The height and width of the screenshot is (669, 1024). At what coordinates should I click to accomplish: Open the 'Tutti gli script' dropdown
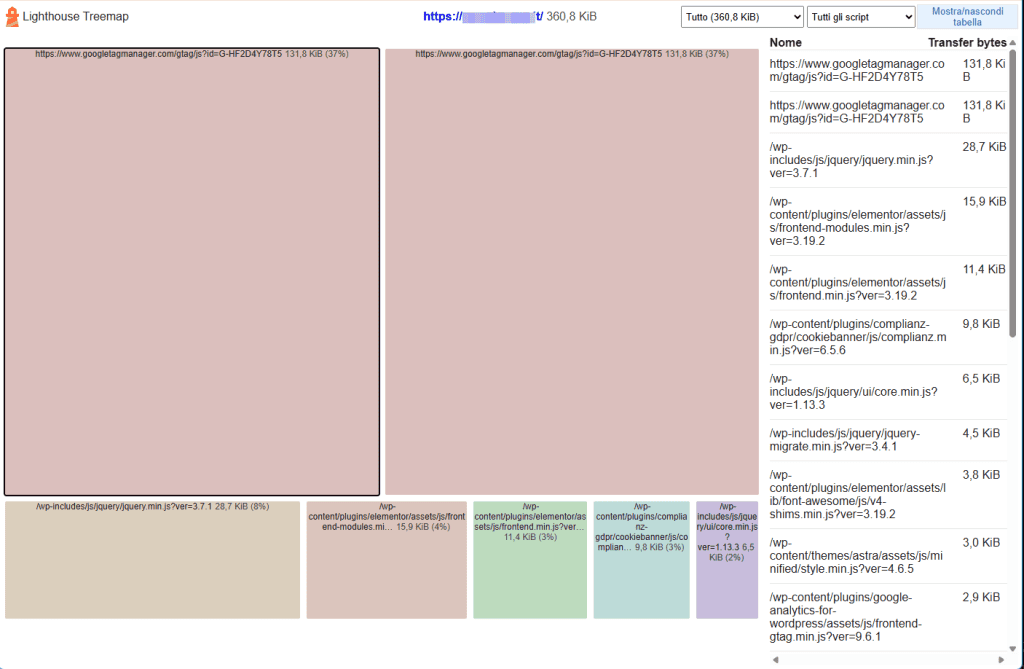tap(861, 17)
